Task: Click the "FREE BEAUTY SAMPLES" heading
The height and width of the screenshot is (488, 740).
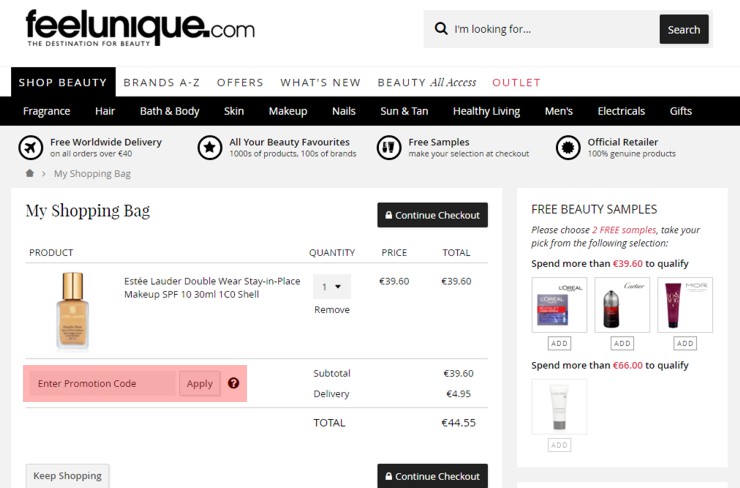Action: click(594, 209)
